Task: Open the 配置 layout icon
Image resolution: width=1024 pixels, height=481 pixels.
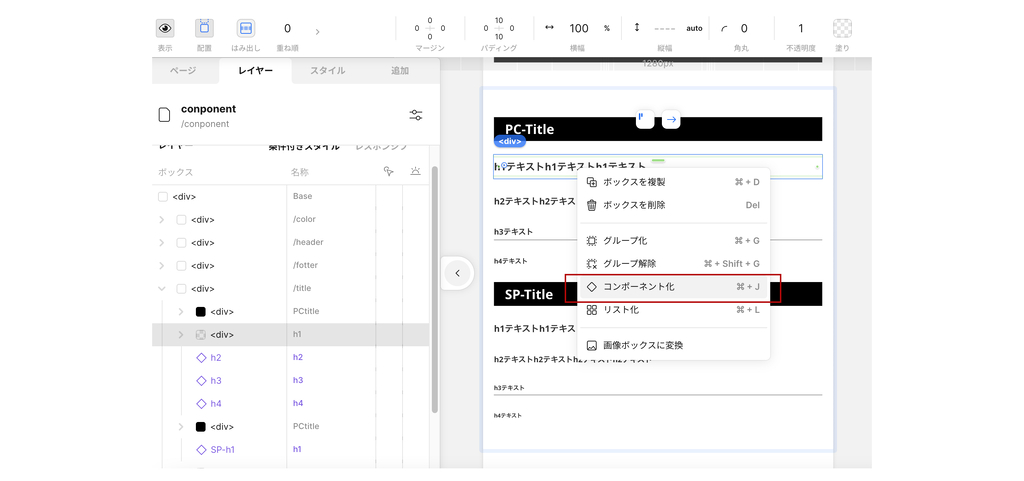Action: pos(204,28)
